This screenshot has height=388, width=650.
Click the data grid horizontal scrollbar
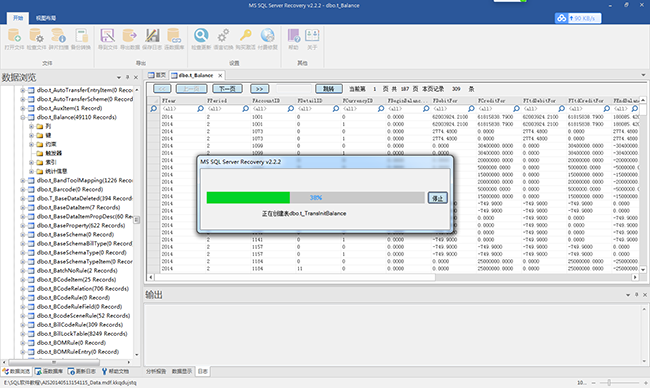coord(294,277)
